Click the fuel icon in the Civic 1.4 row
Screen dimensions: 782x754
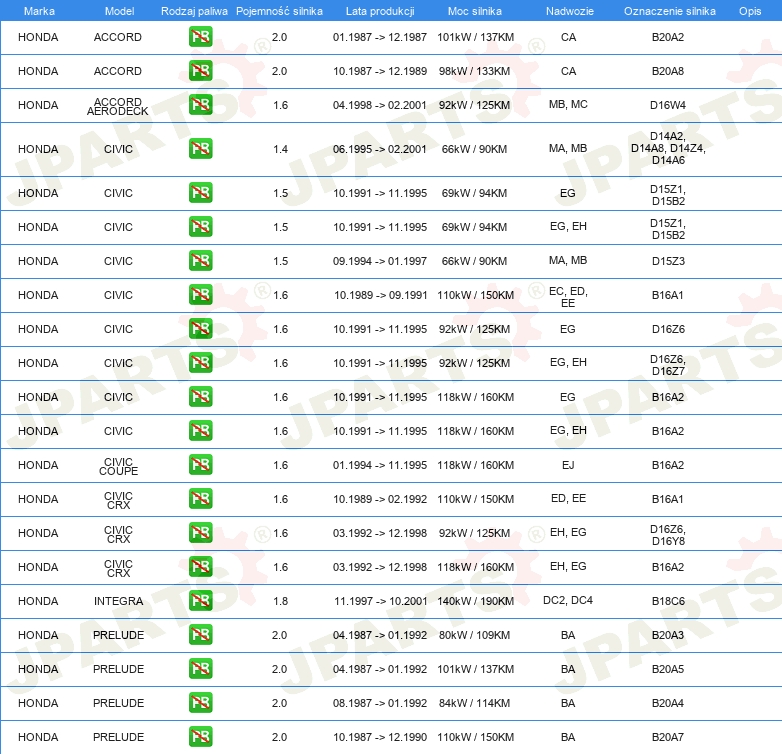[x=200, y=149]
